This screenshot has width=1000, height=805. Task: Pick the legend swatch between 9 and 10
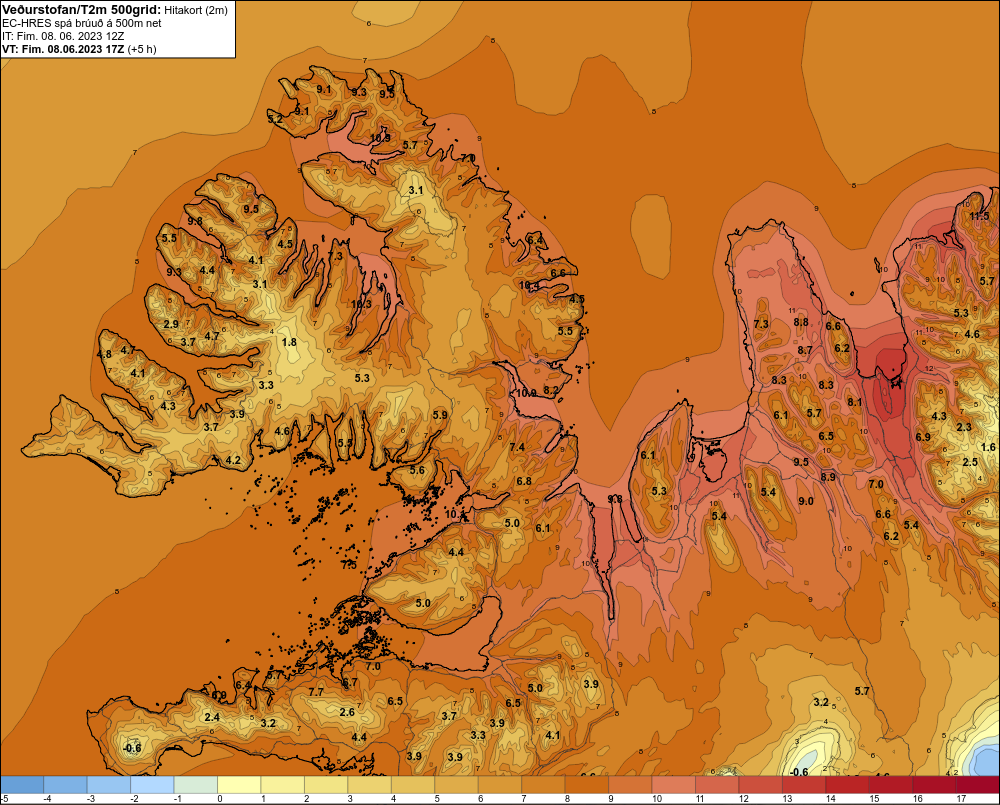629,785
